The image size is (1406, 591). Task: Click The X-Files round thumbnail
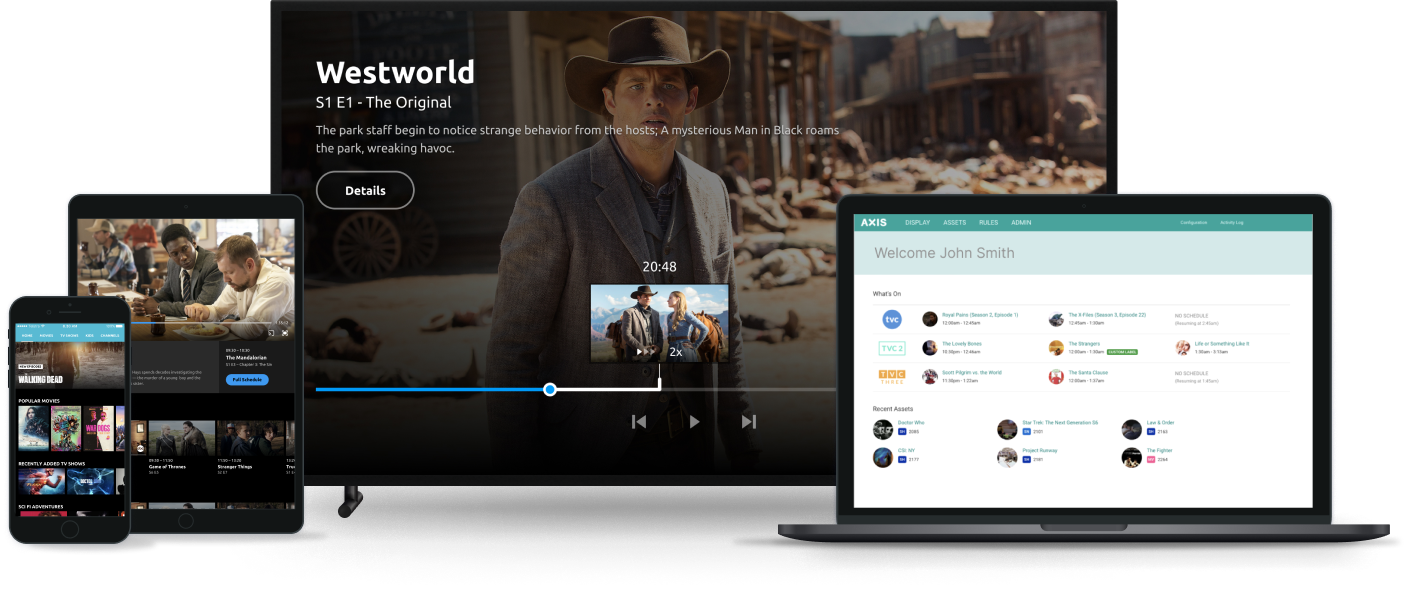pyautogui.click(x=1056, y=319)
